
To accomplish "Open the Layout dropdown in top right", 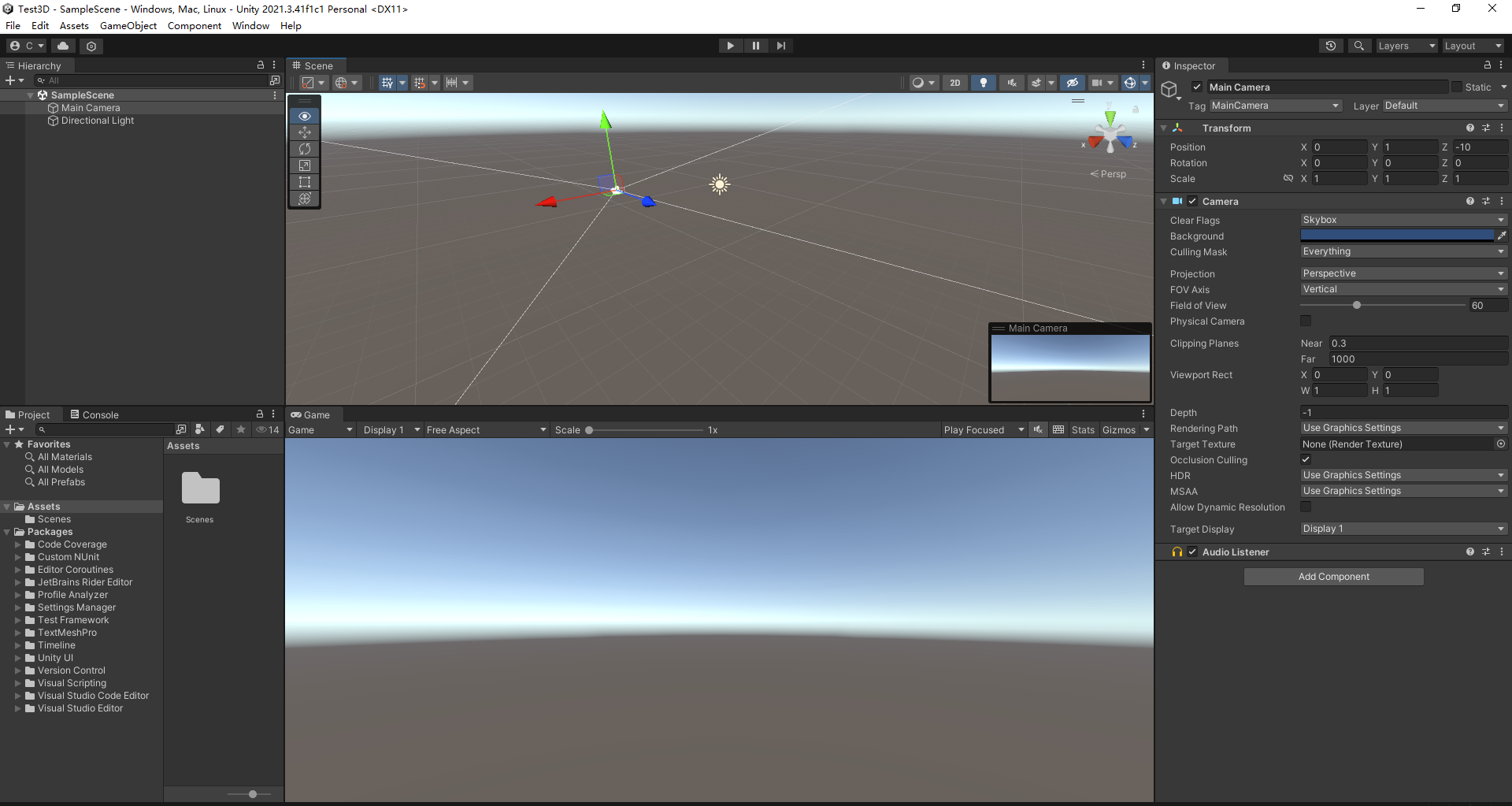I will pyautogui.click(x=1472, y=45).
